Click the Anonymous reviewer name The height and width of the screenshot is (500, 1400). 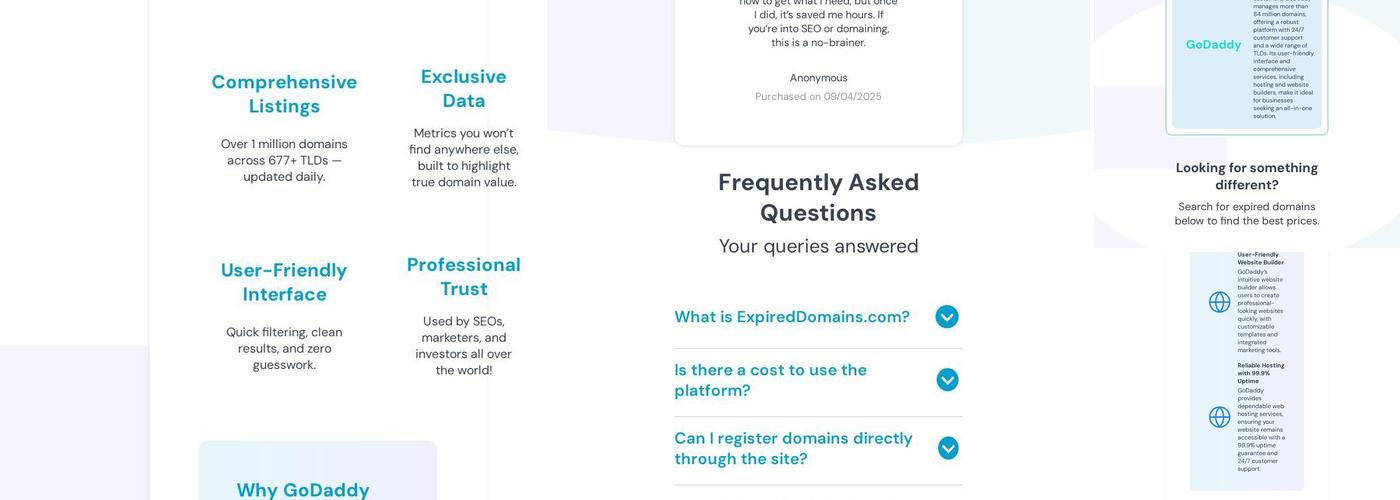(818, 78)
